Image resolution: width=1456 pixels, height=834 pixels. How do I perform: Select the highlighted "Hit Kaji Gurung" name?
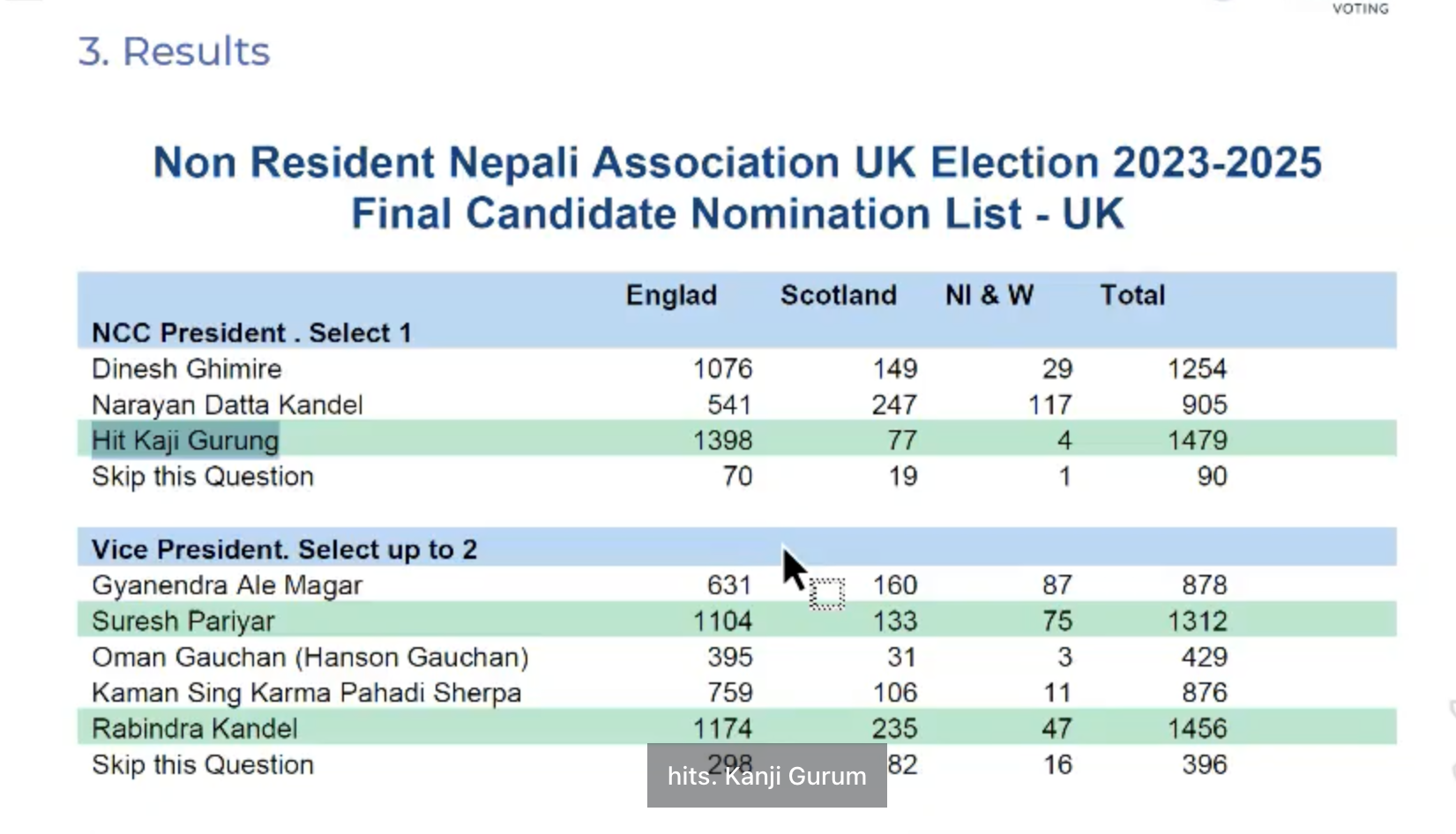(185, 440)
